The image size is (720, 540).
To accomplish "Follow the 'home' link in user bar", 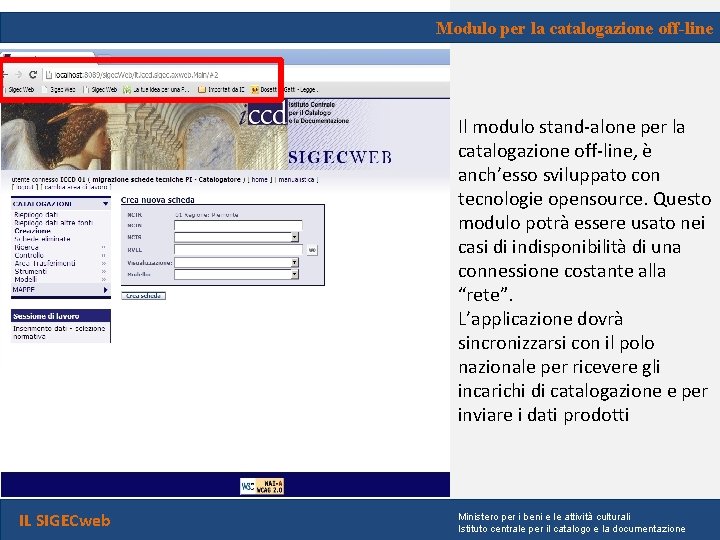I will pos(259,180).
